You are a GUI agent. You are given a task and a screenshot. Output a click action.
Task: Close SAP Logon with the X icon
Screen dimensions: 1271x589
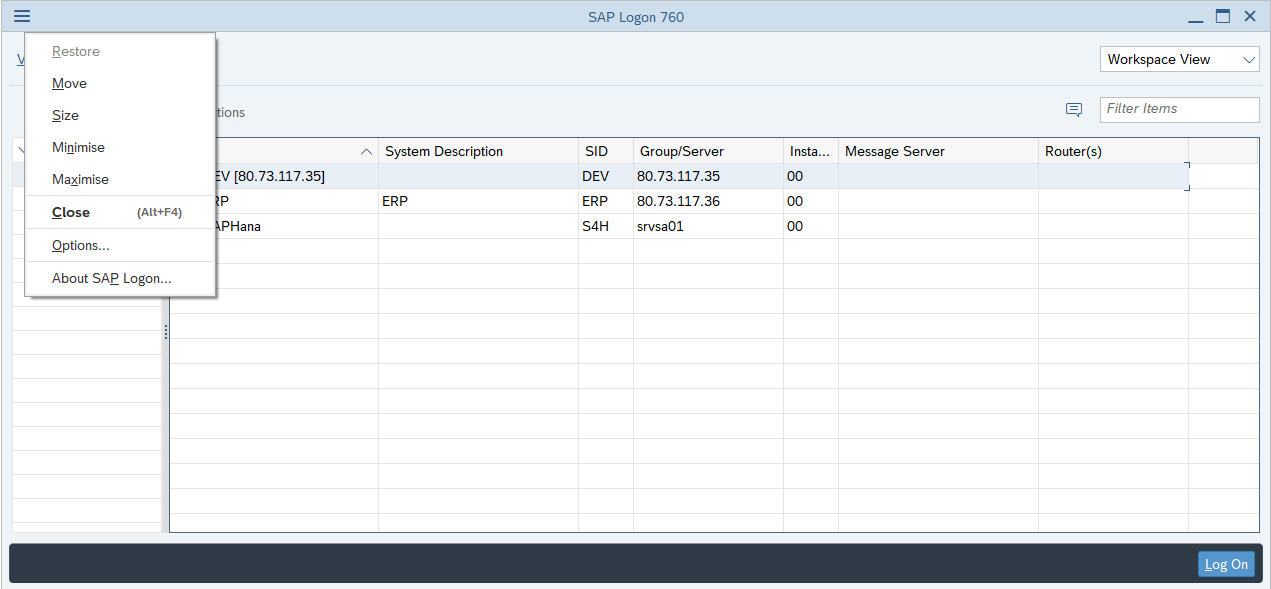coord(1250,16)
